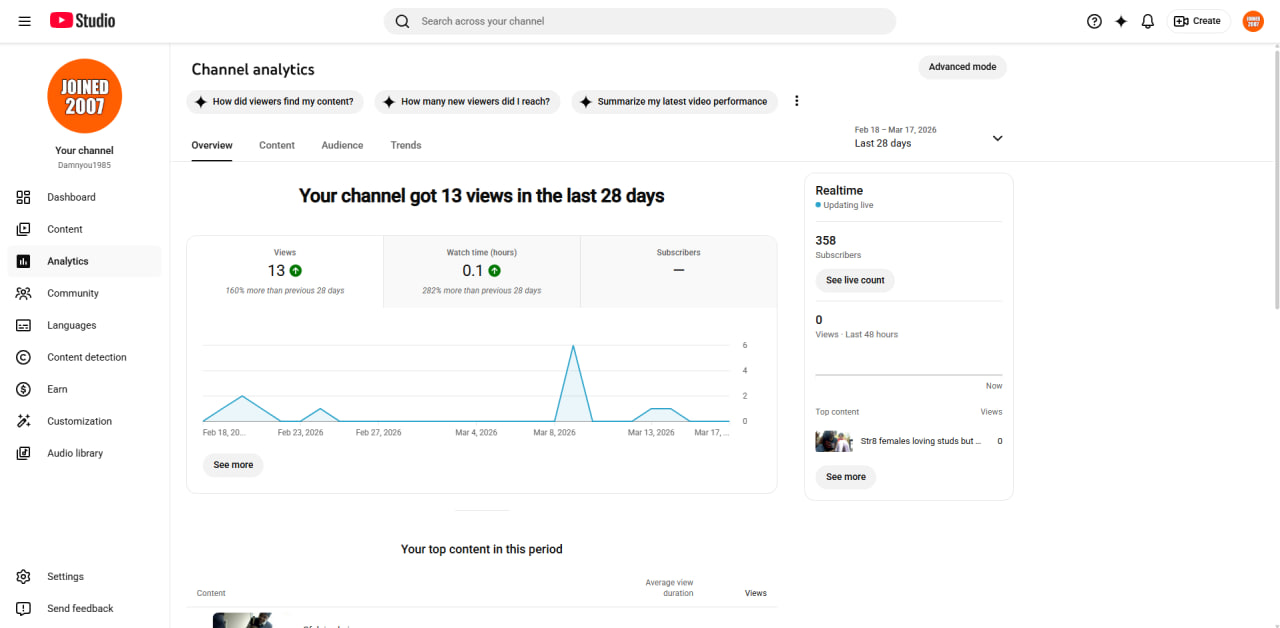Open the three-dot menu beside suggestion chips
The image size is (1280, 628).
point(797,101)
